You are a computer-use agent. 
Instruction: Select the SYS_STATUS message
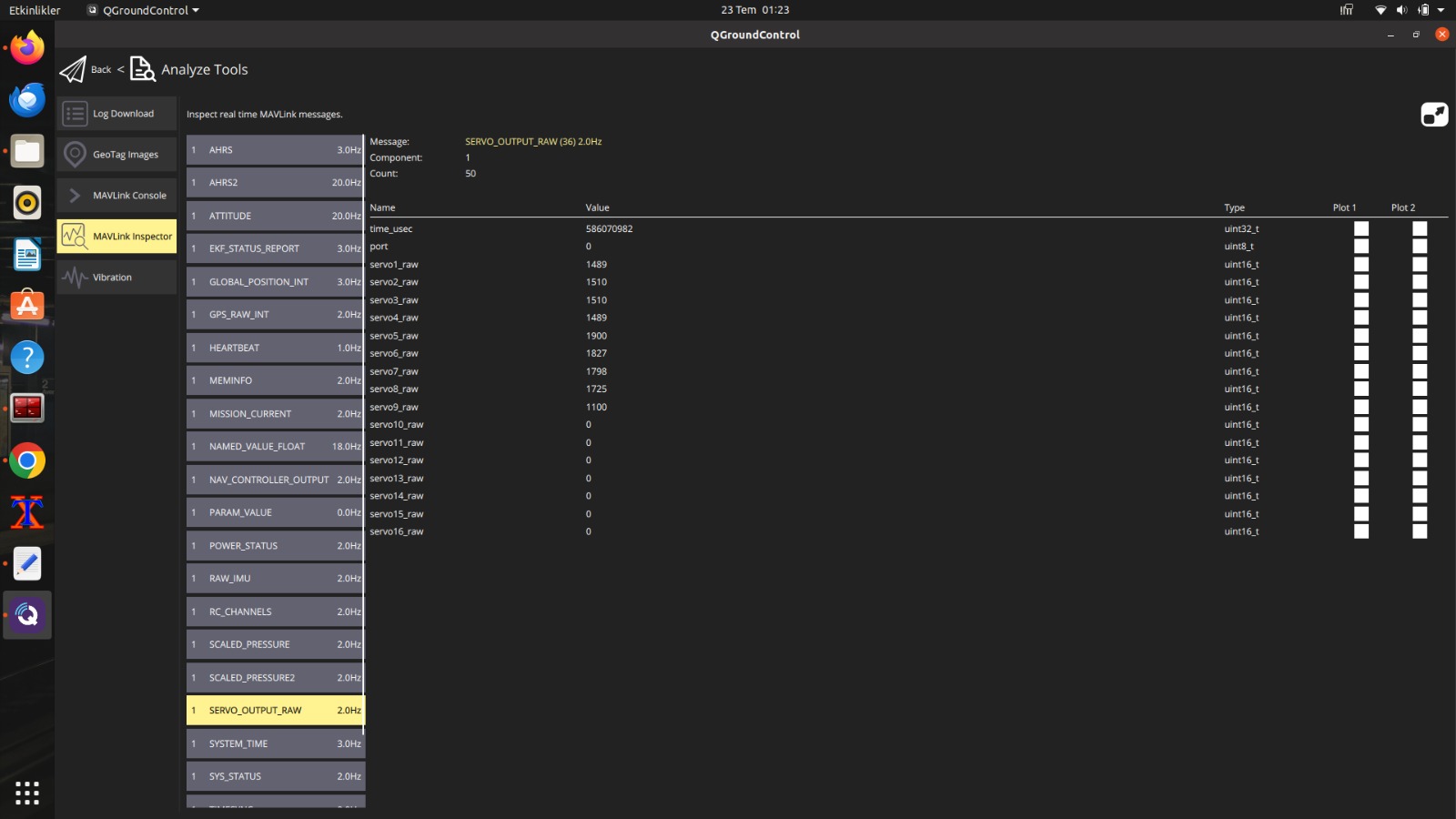coord(274,776)
